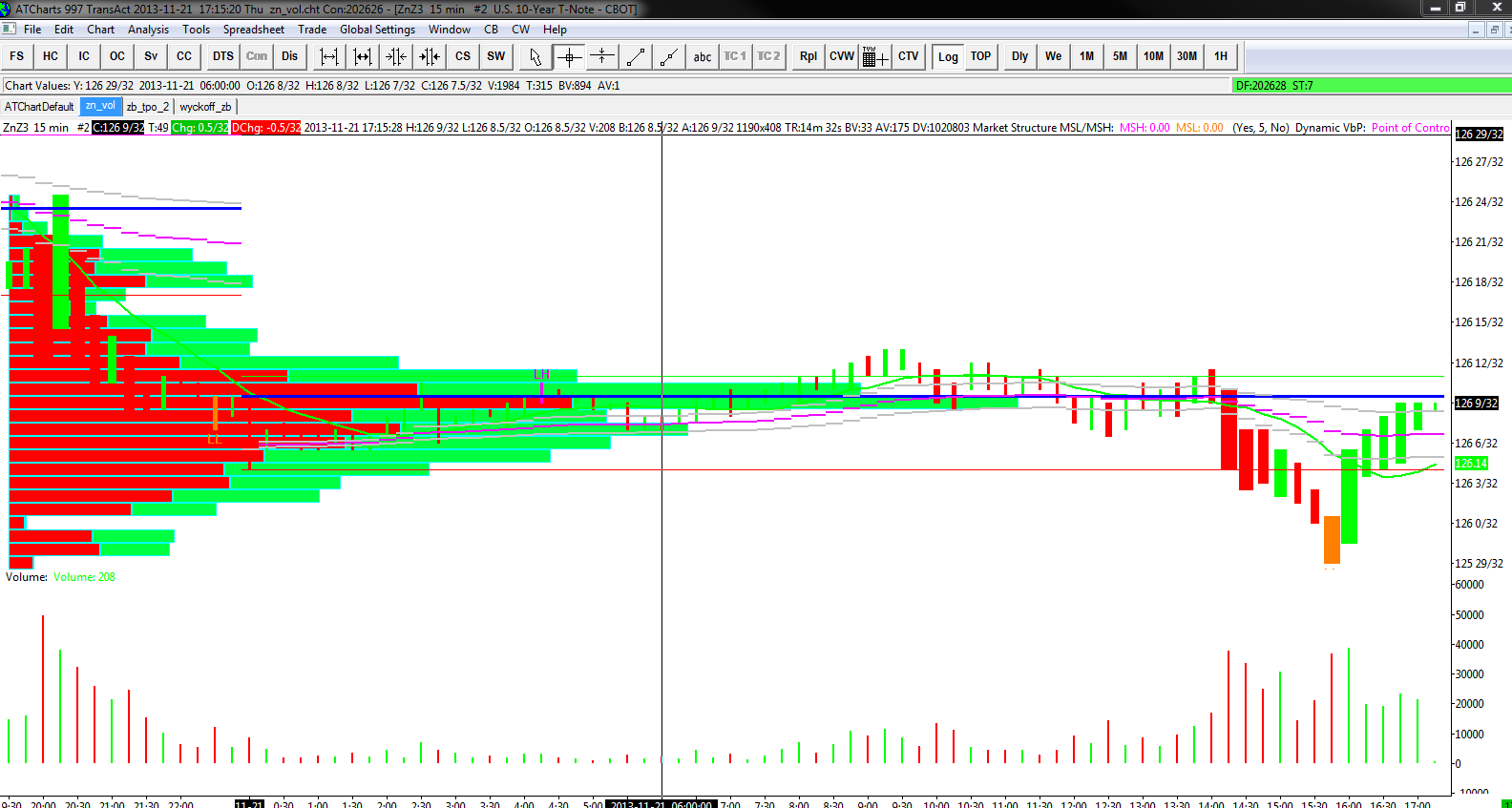Screen dimensions: 1512x808
Task: Switch to 10M timeframe
Action: point(1154,56)
